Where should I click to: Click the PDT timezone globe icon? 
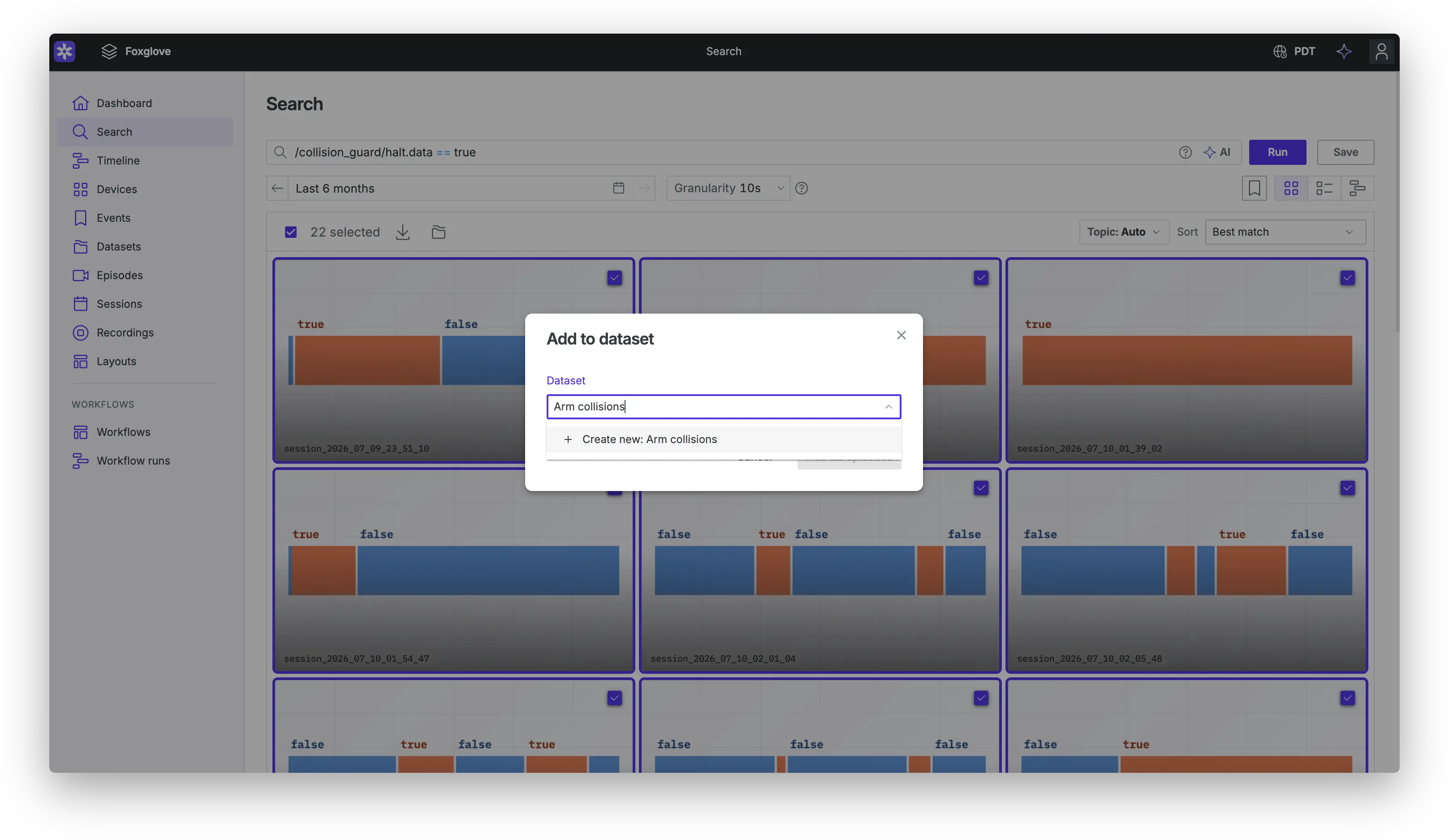click(1279, 52)
